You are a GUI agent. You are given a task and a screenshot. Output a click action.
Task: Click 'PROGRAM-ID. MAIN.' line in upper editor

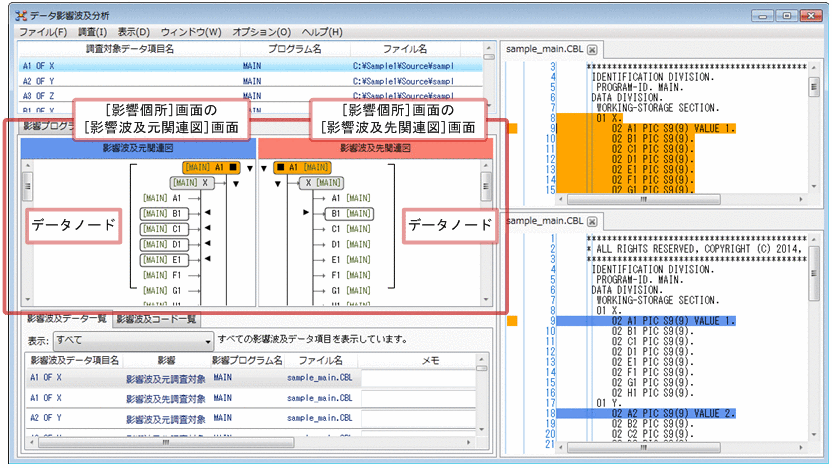640,87
